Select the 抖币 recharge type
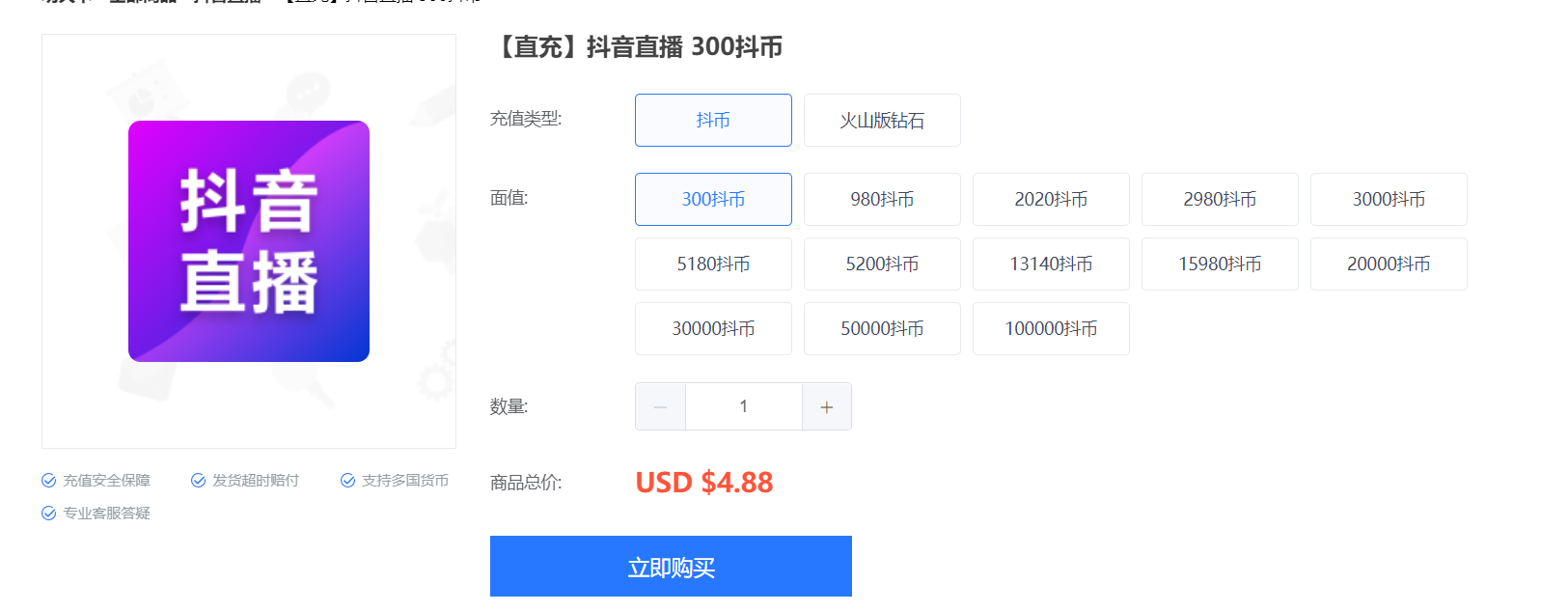The width and height of the screenshot is (1568, 612). [713, 120]
